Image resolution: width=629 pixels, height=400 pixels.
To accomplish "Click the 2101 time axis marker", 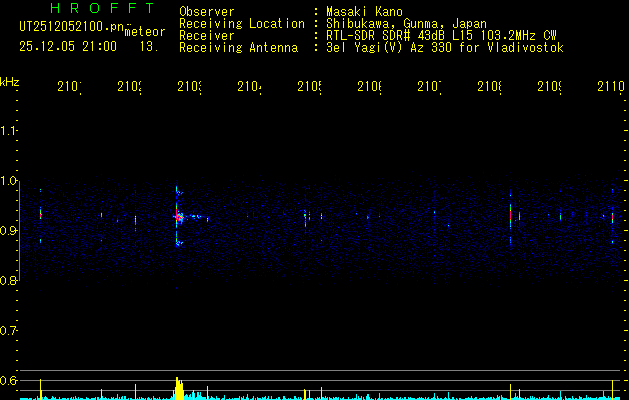I will [x=69, y=86].
